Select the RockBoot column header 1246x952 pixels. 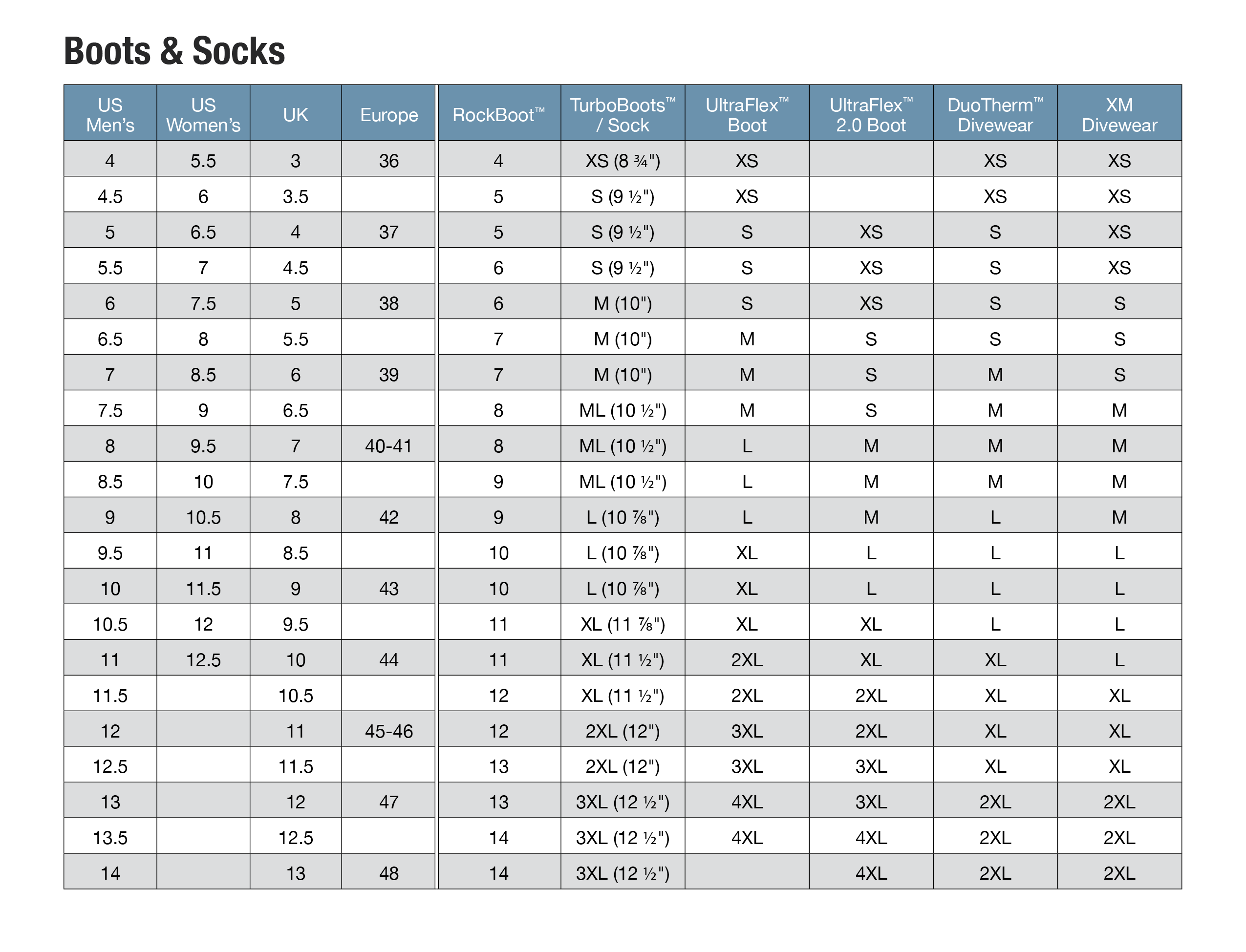[x=499, y=113]
